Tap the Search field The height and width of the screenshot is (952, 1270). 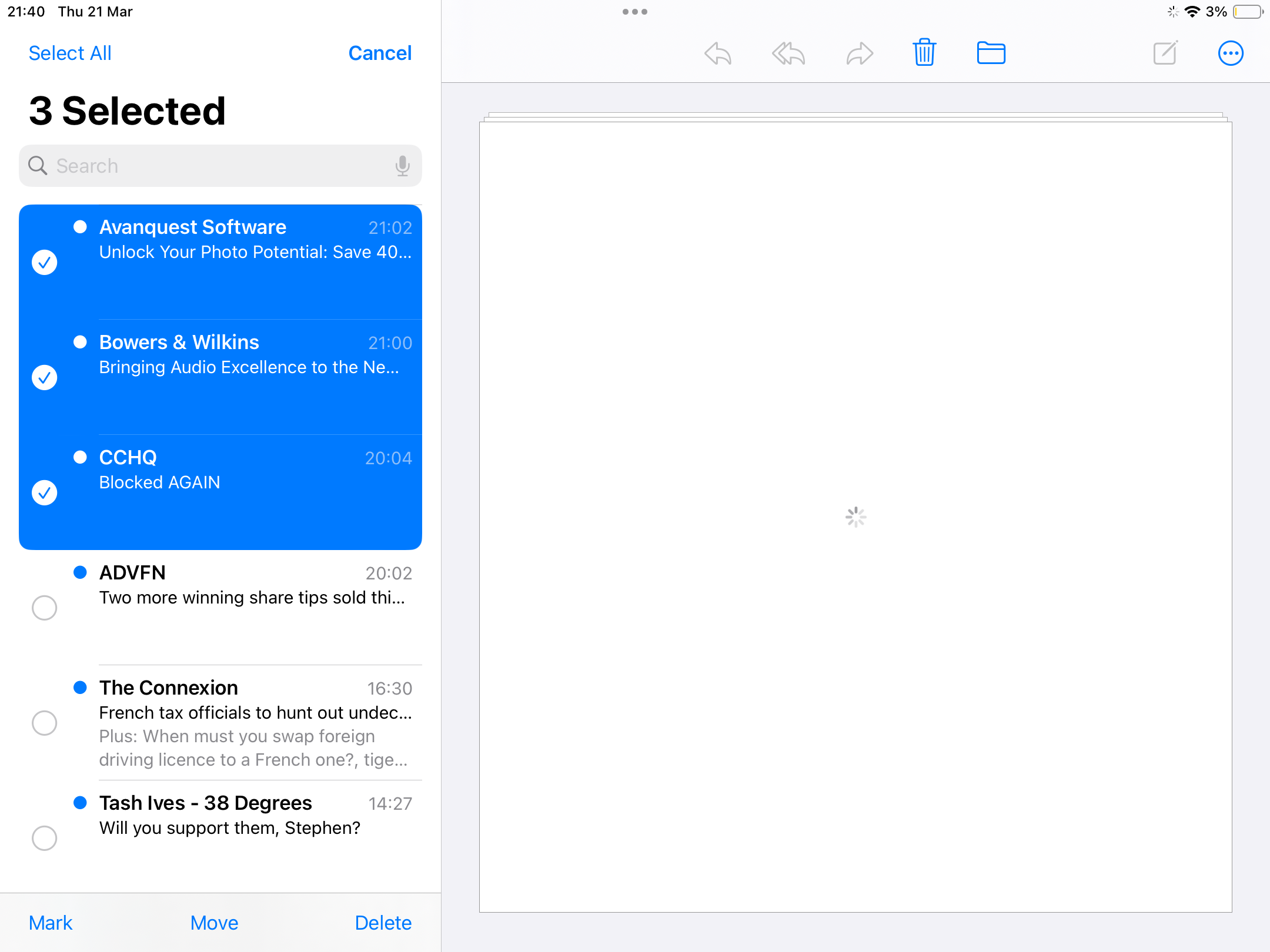(x=220, y=166)
